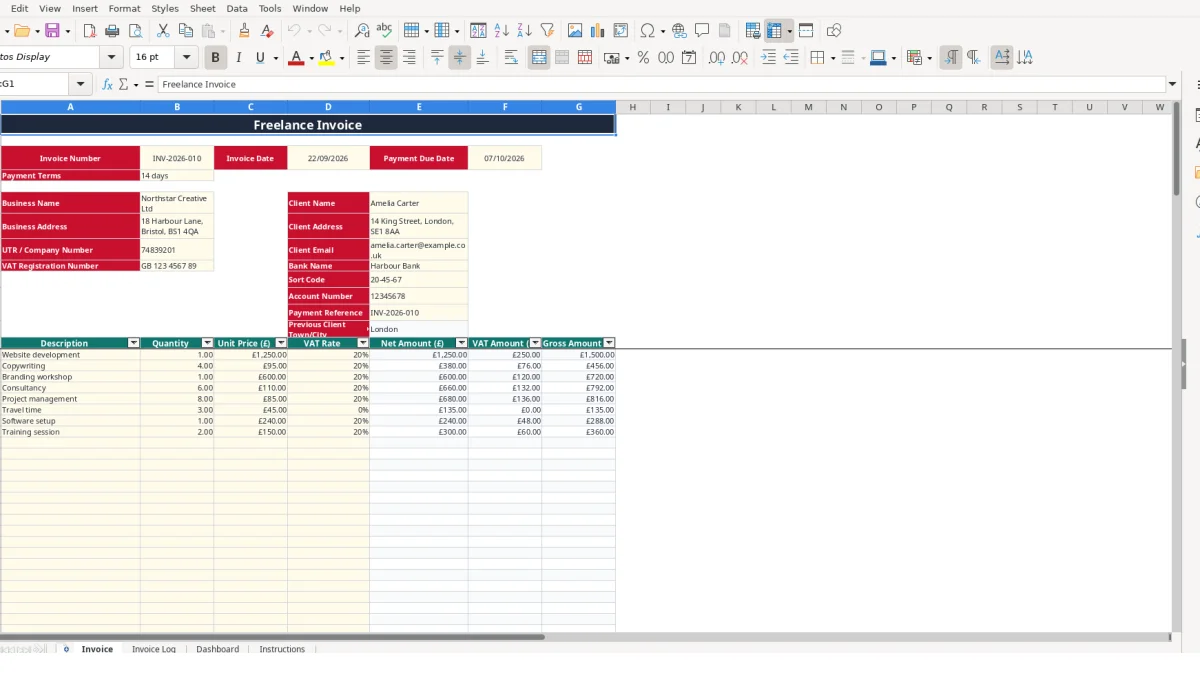
Task: Apply the blue background color
Action: click(877, 58)
